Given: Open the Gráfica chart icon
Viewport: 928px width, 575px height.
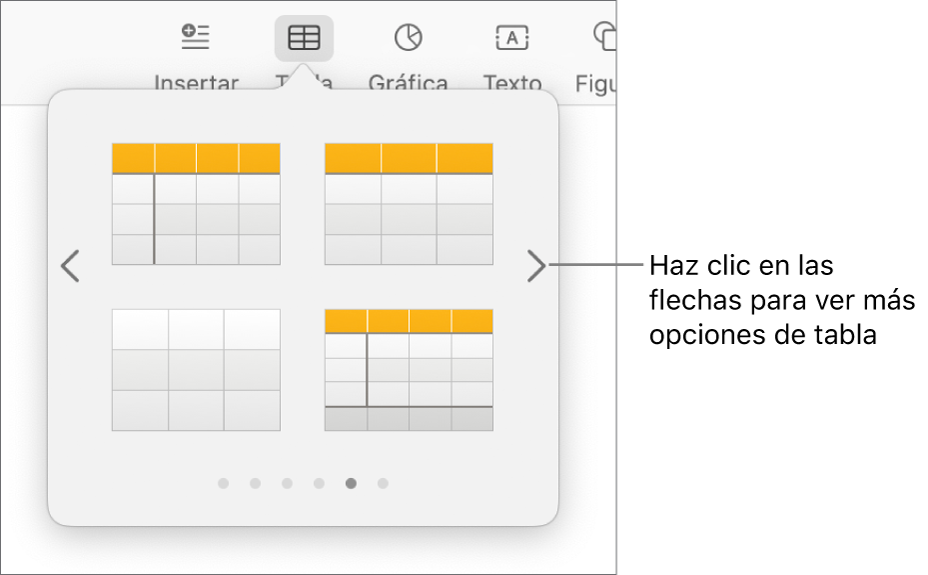Looking at the screenshot, I should [x=408, y=38].
